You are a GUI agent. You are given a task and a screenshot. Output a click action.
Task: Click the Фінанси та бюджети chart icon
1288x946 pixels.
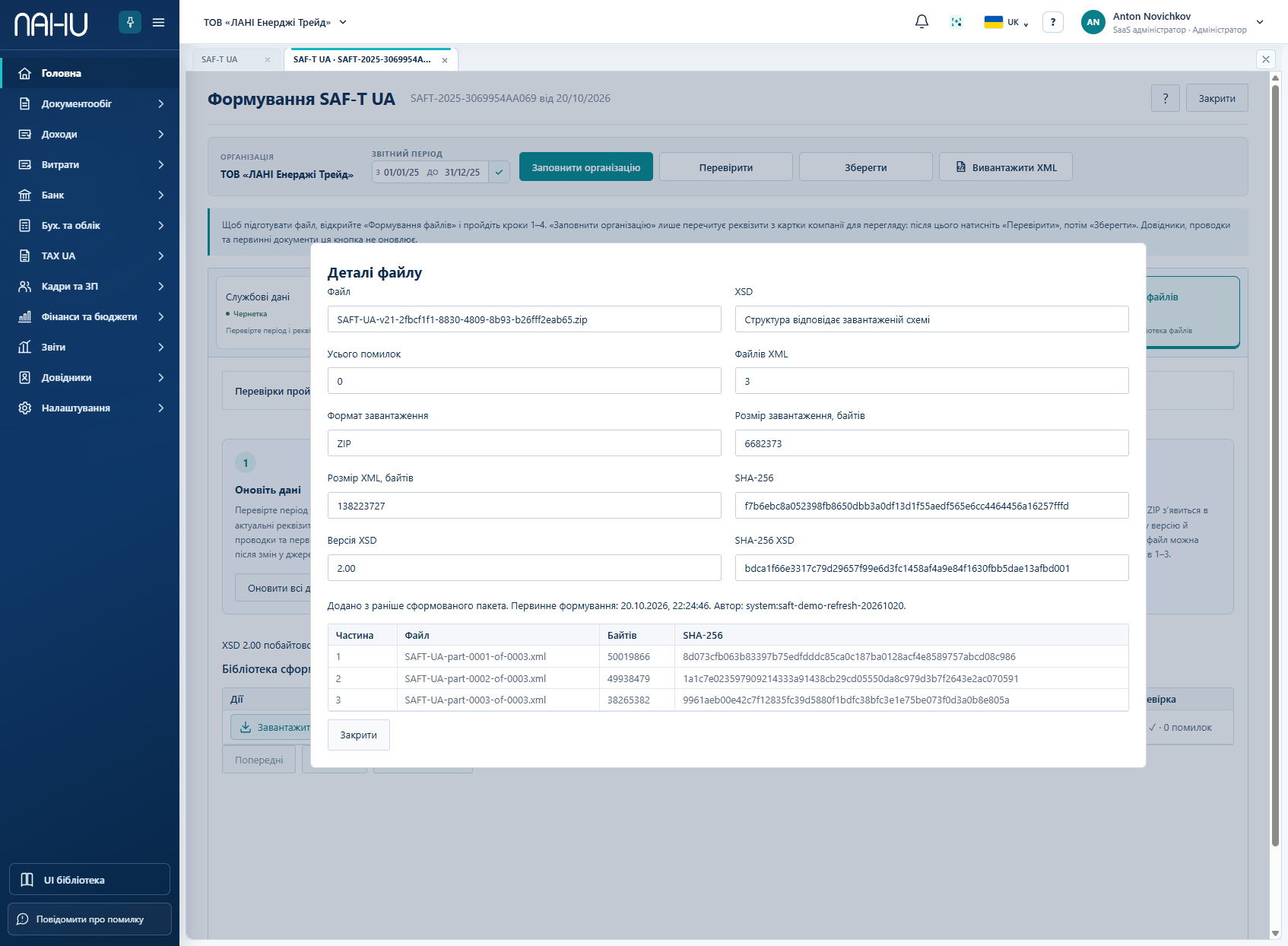[25, 316]
